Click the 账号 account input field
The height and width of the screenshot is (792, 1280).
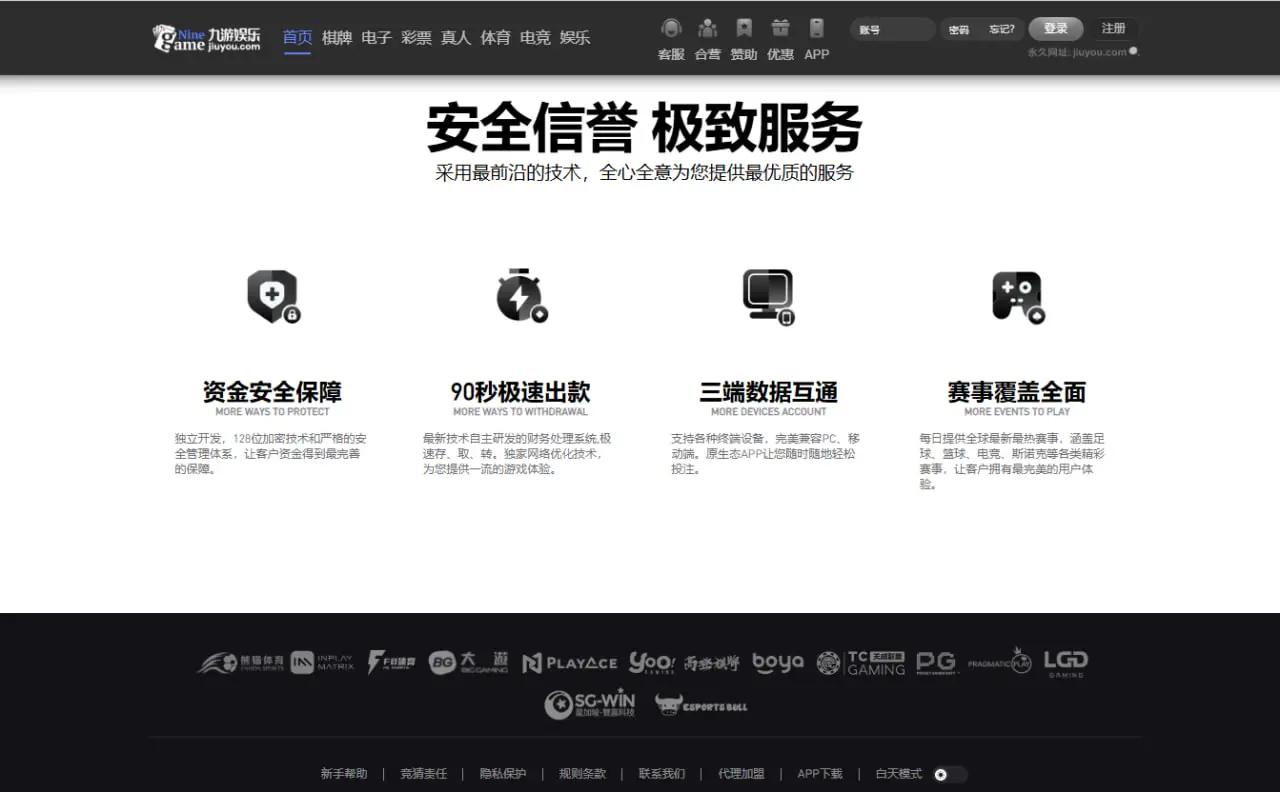890,29
